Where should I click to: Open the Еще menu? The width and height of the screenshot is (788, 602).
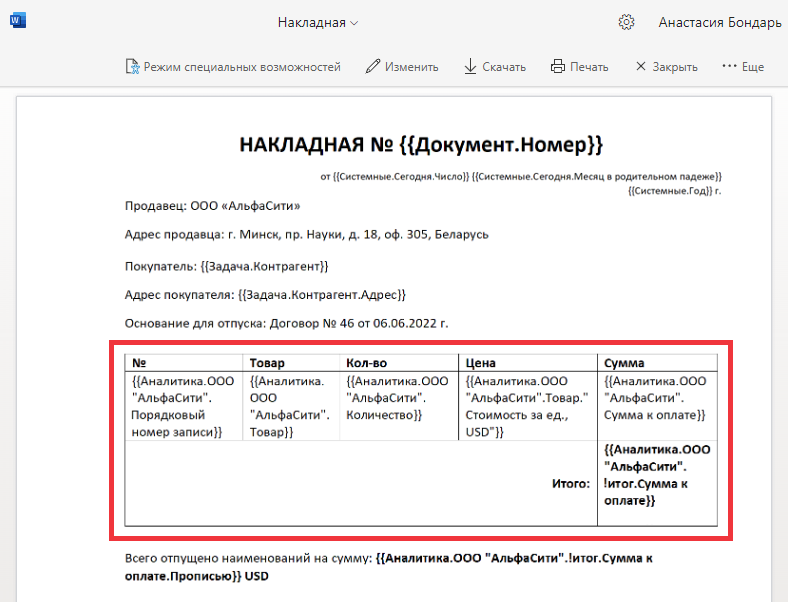pos(743,66)
